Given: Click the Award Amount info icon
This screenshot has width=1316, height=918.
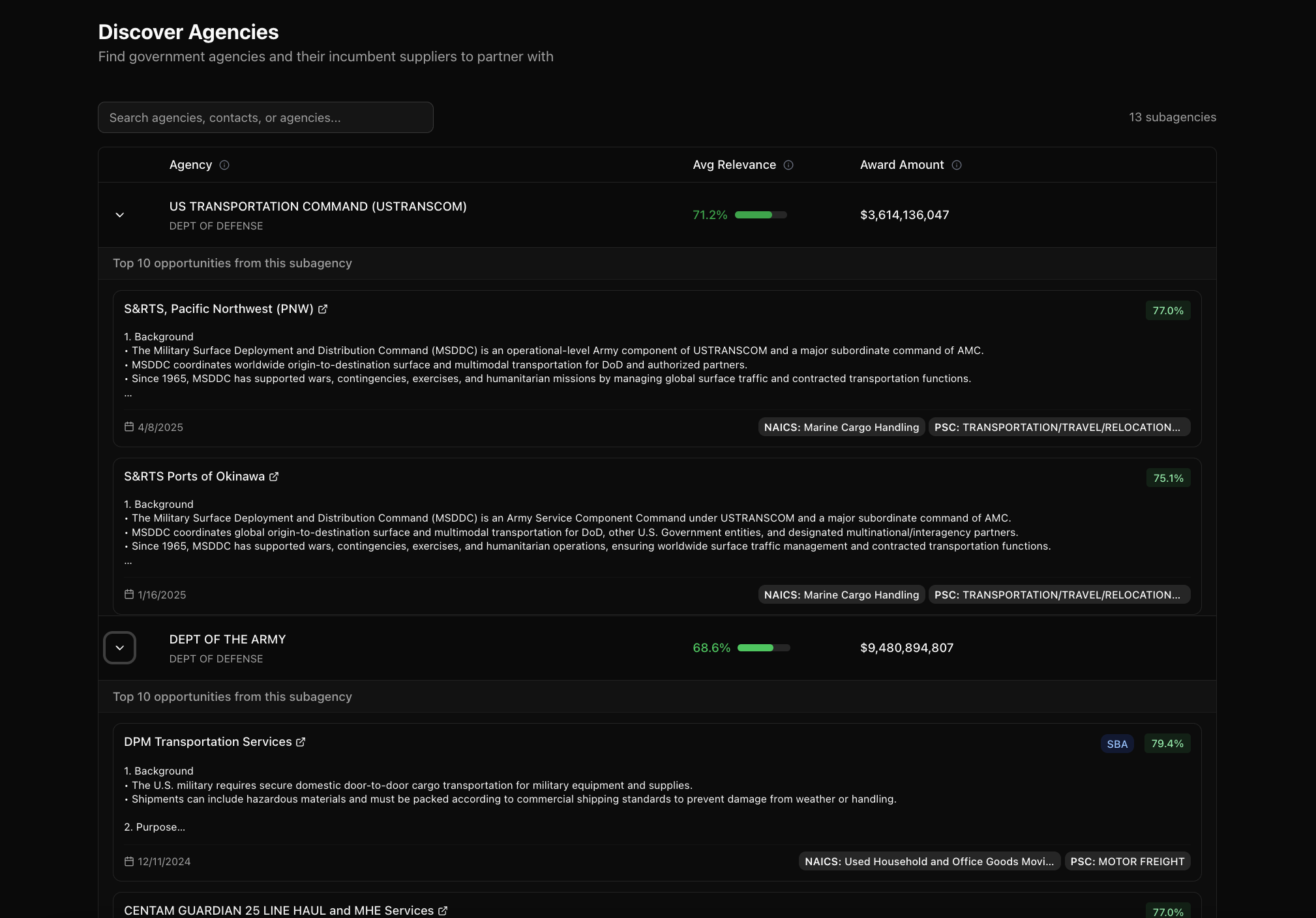Looking at the screenshot, I should coord(956,165).
